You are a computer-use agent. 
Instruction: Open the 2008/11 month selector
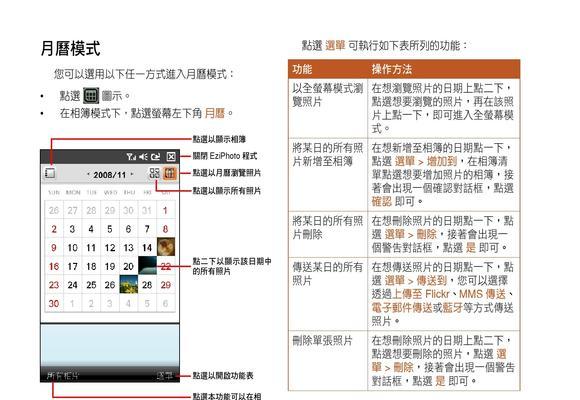pyautogui.click(x=109, y=174)
